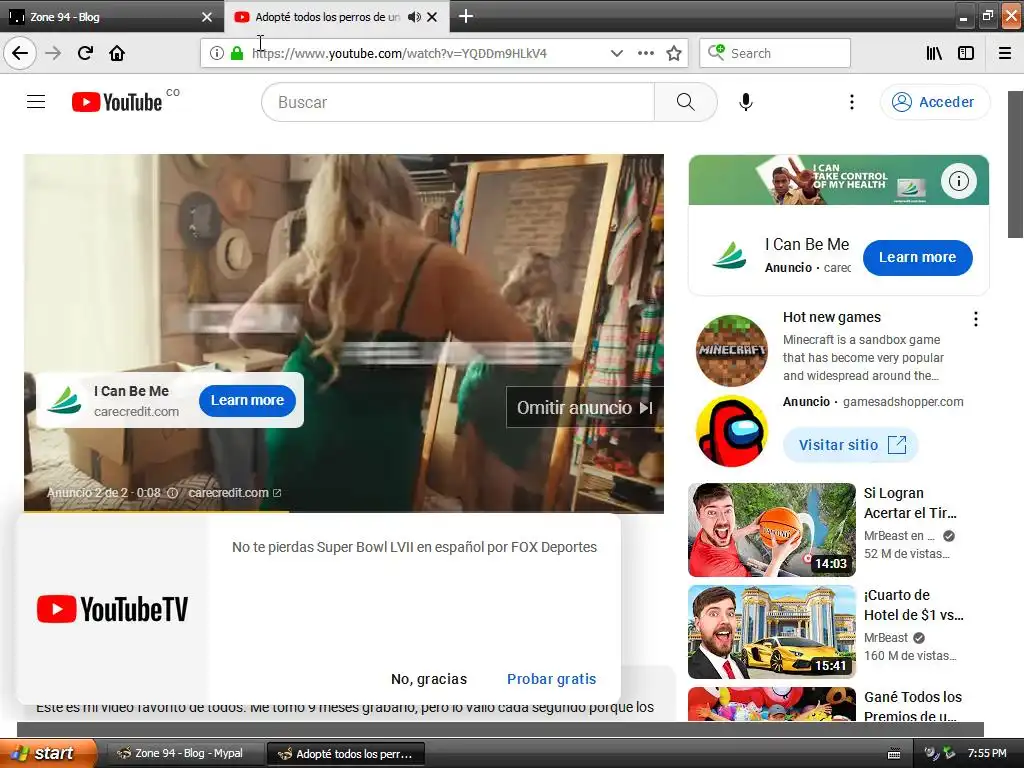
Task: Start voice search with microphone
Action: click(x=746, y=102)
